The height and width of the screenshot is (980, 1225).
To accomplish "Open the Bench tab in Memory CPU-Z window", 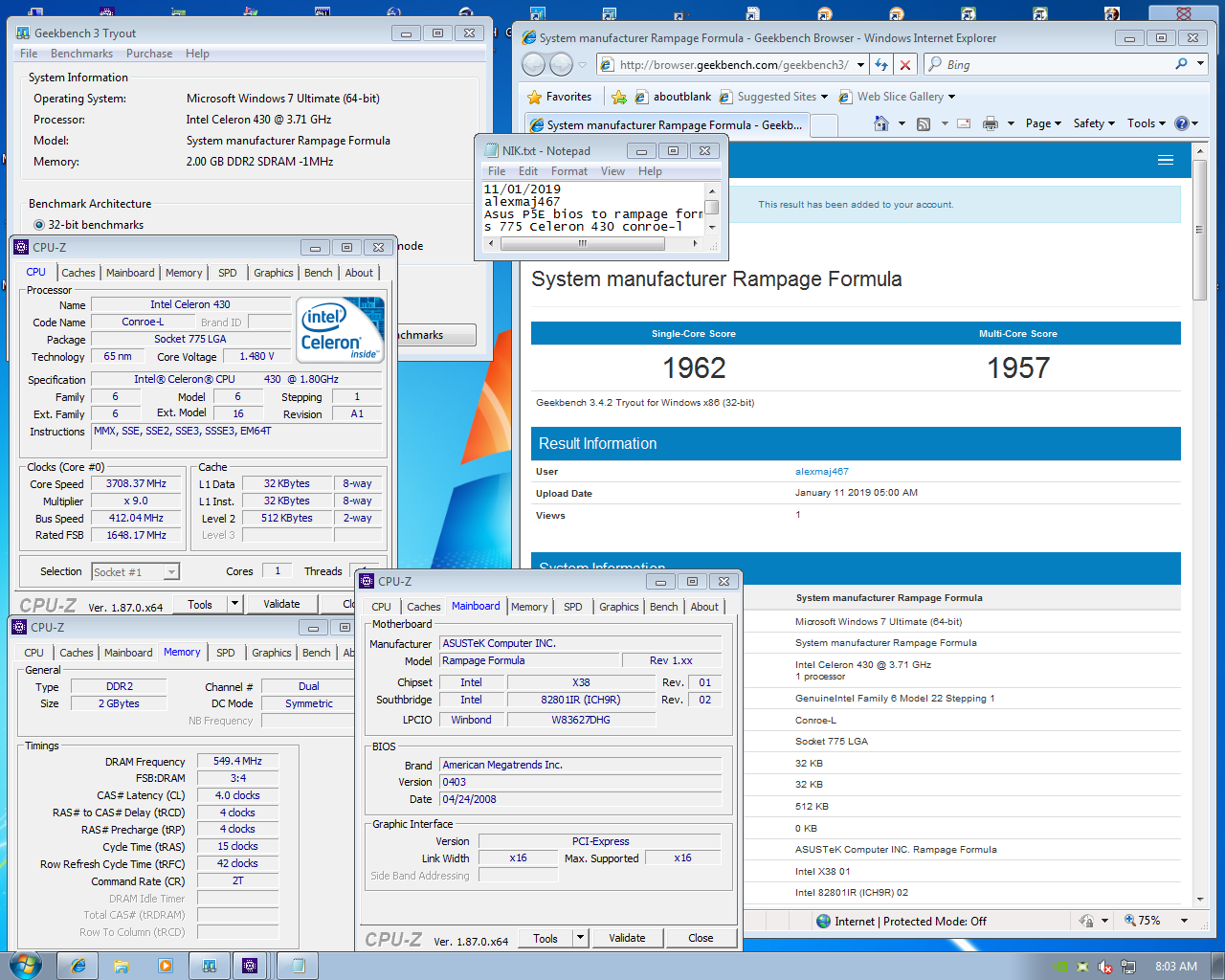I will click(316, 653).
